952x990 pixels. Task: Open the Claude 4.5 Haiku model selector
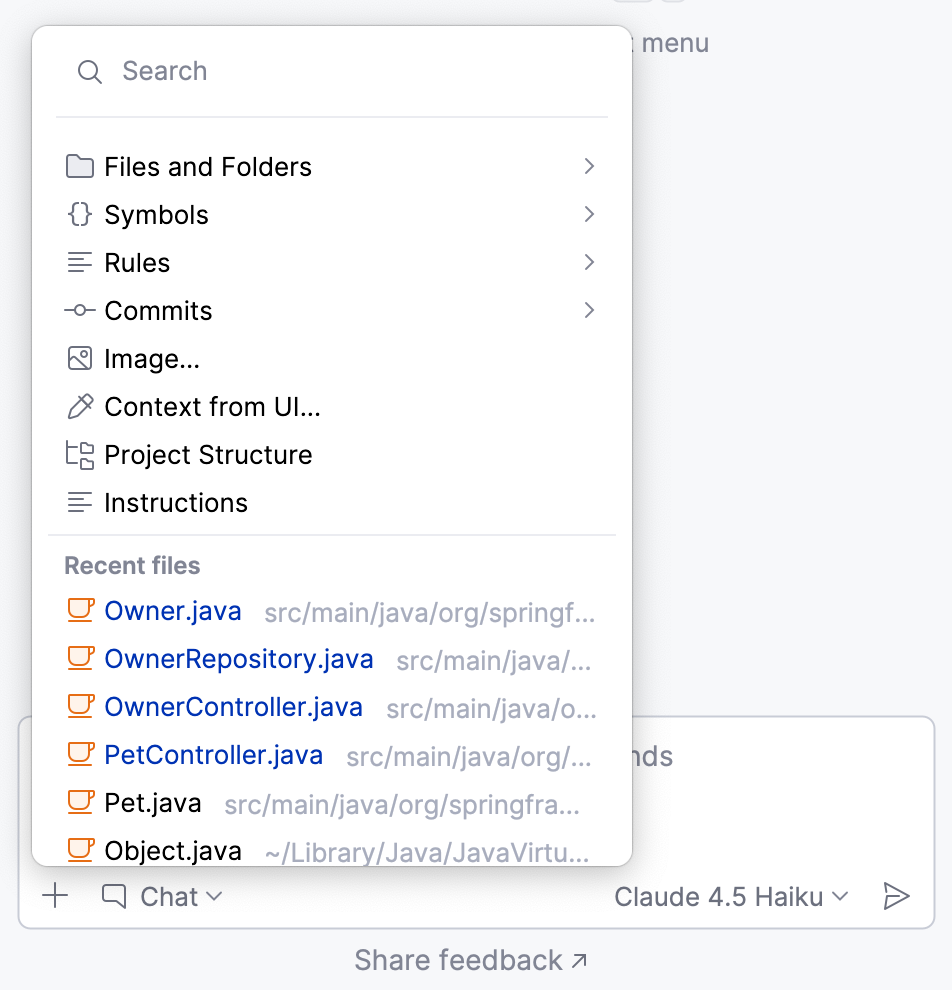[731, 897]
